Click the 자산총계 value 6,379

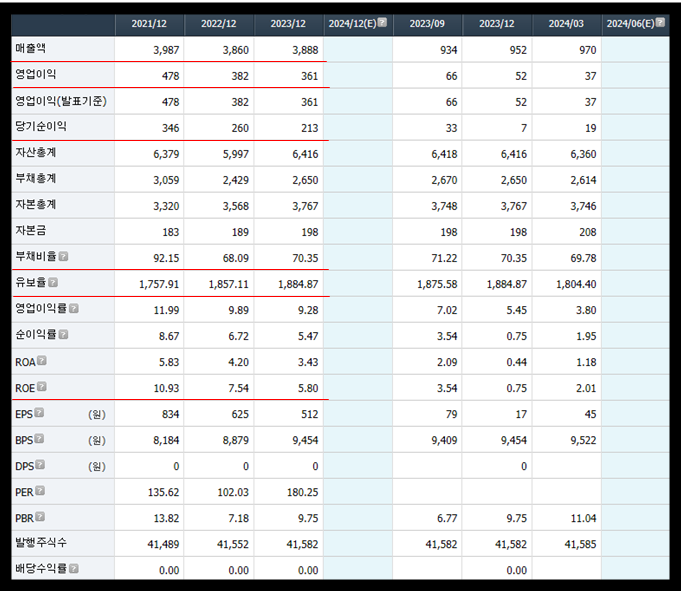point(166,155)
